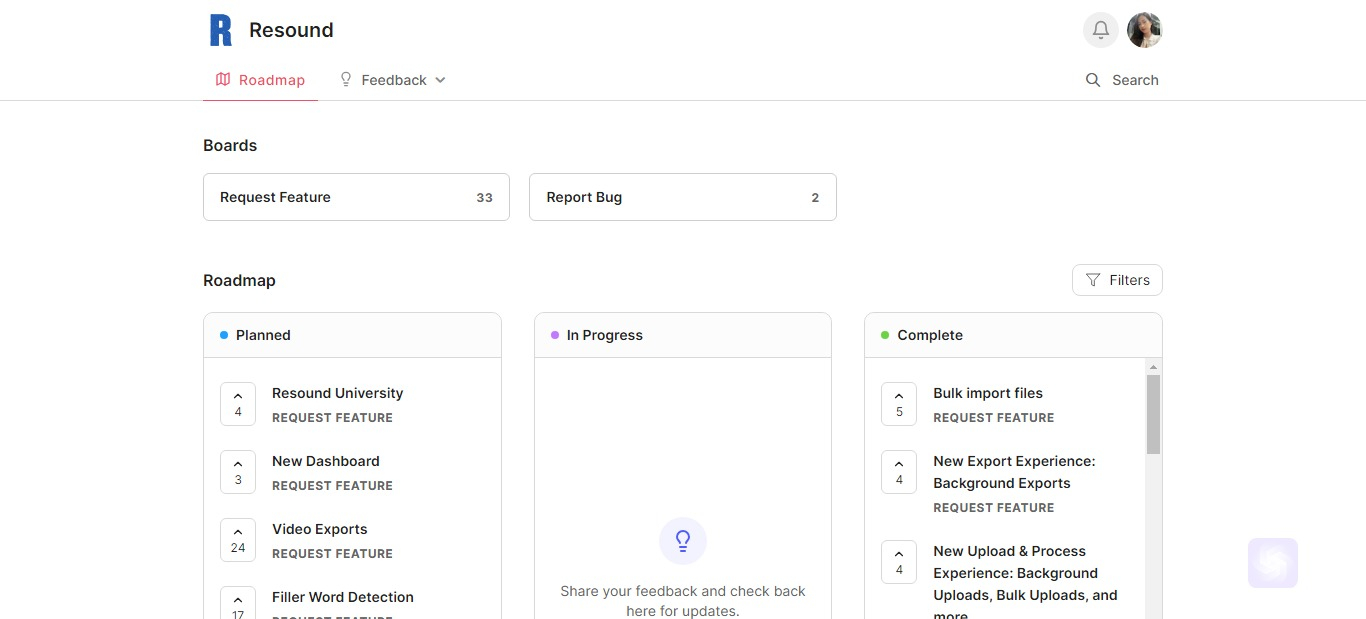Open the Filler Word Detection post
The image size is (1366, 619).
click(x=343, y=597)
